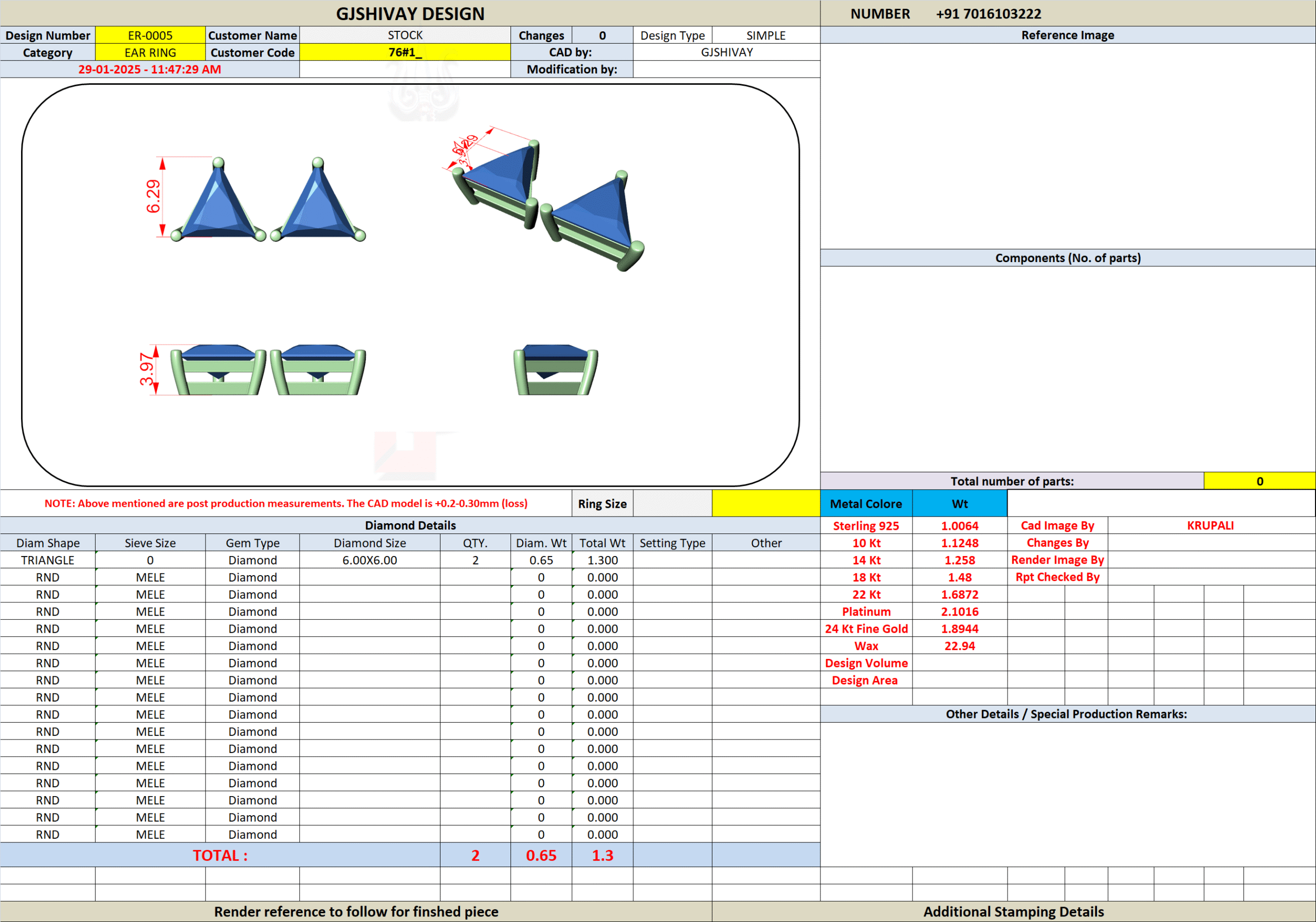Viewport: 1316px width, 922px height.
Task: Select the yellow Customer Code 76#1_ cell
Action: tap(405, 52)
